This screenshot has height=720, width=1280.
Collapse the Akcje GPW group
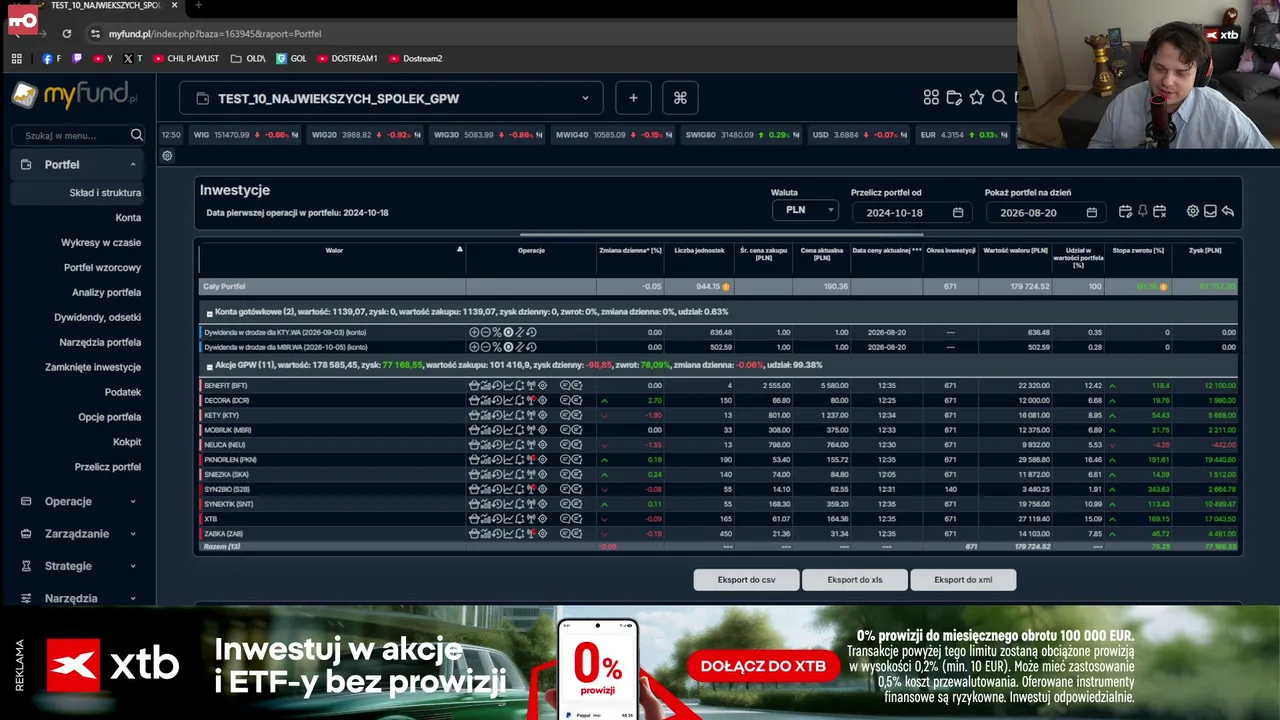[209, 367]
